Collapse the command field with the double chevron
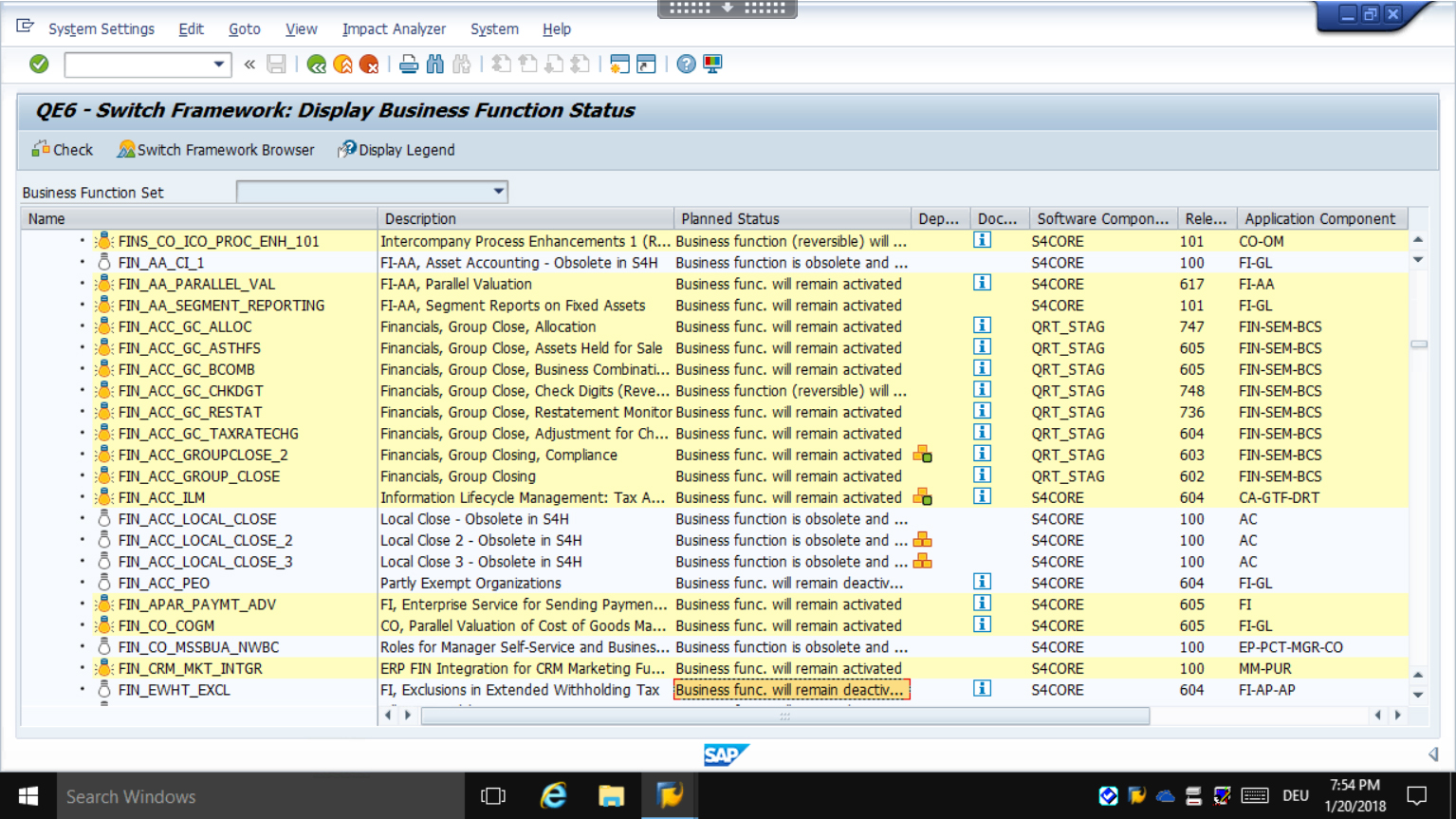This screenshot has width=1456, height=819. [x=249, y=65]
